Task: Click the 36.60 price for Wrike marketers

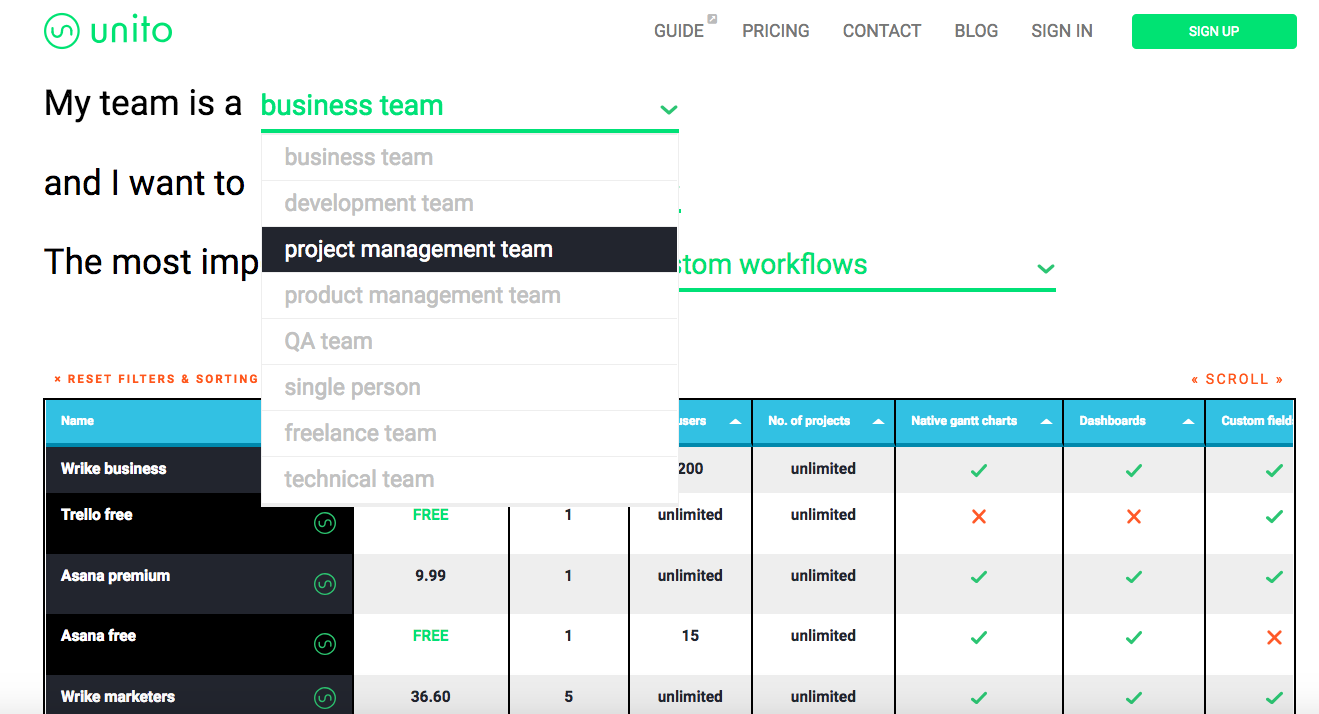Action: tap(431, 696)
